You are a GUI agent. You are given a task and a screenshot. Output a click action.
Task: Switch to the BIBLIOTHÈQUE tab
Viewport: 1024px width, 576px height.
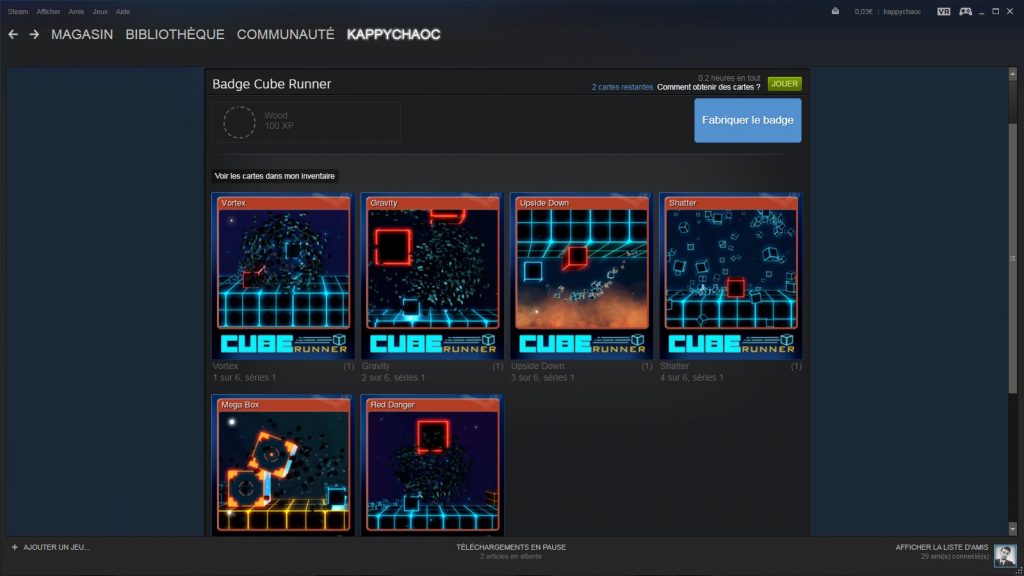pyautogui.click(x=175, y=34)
